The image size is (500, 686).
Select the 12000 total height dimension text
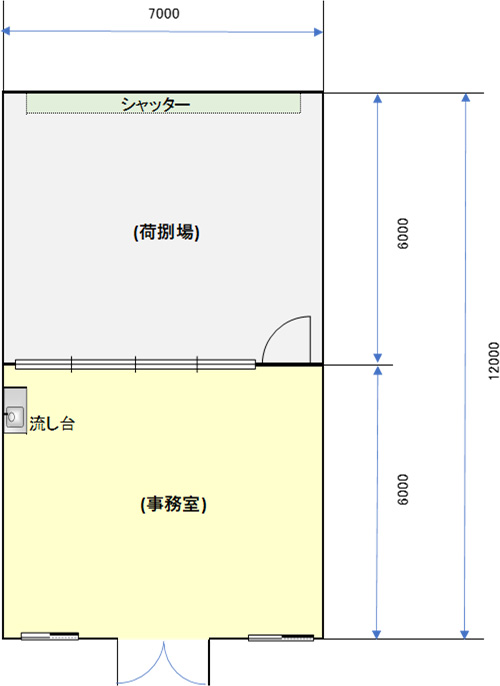click(x=493, y=361)
